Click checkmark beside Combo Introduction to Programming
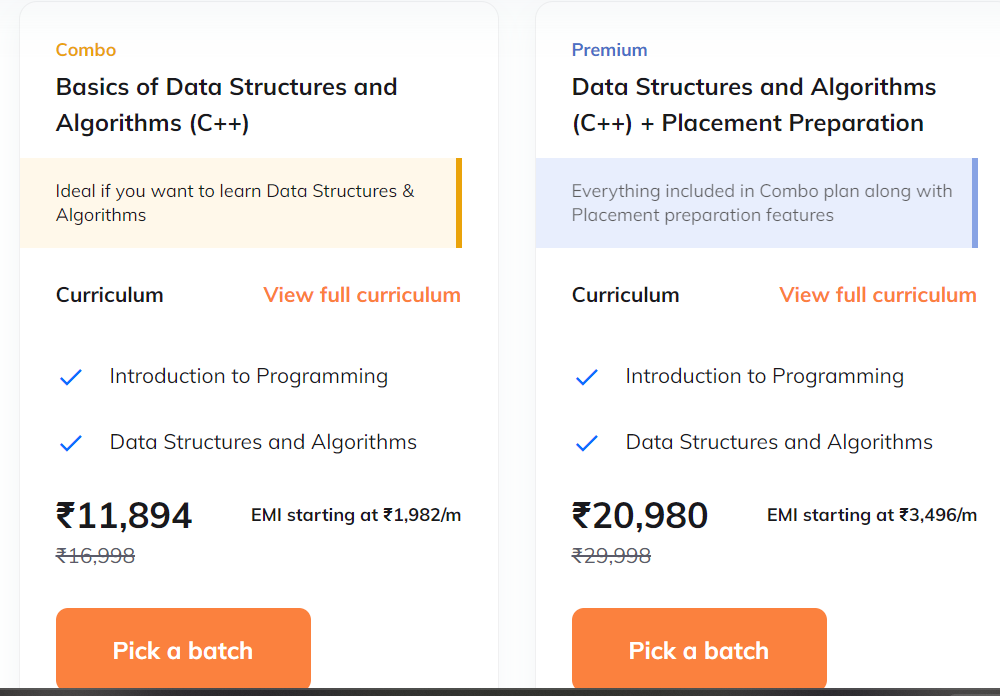The width and height of the screenshot is (1000, 696). 71,377
